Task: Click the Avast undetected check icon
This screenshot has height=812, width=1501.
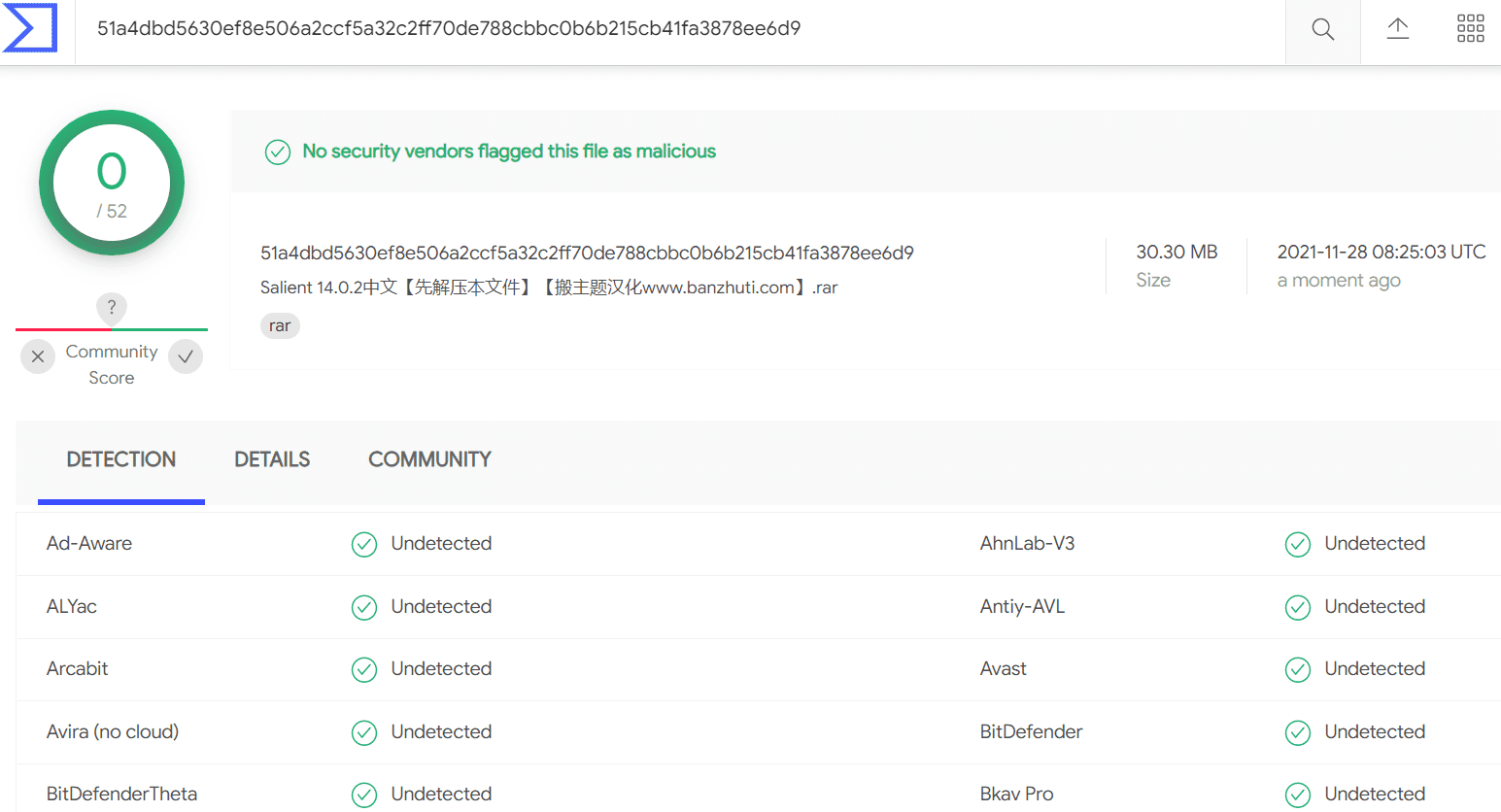Action: (x=1298, y=669)
